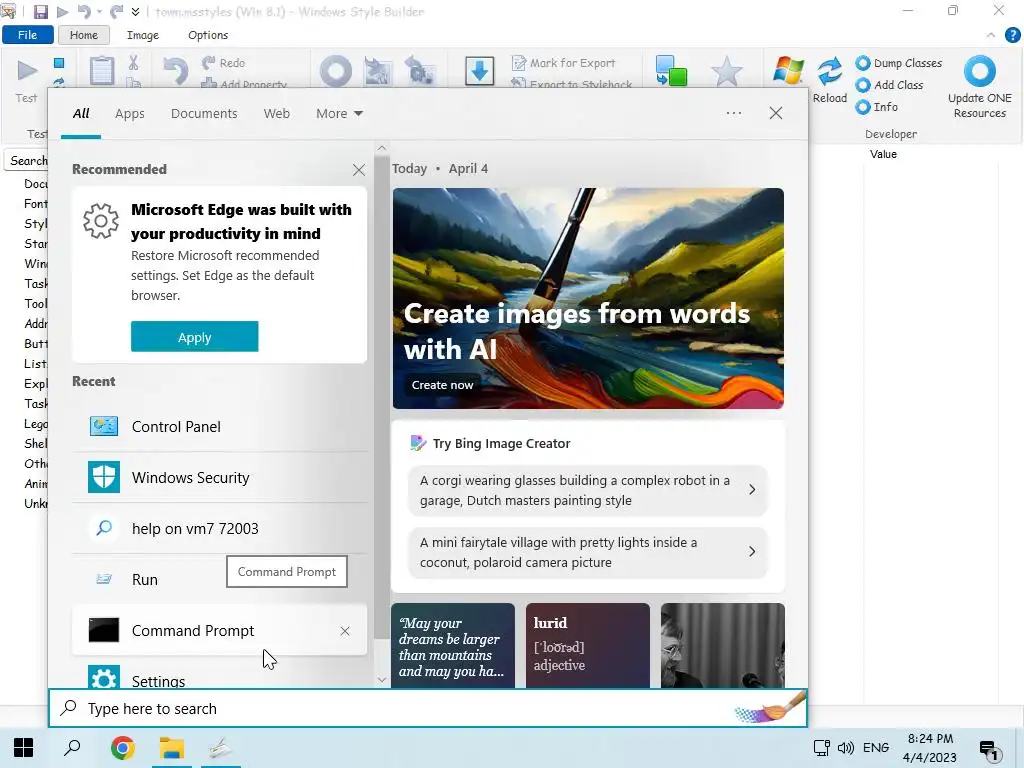Click the gray star icon in ribbon

pos(726,71)
